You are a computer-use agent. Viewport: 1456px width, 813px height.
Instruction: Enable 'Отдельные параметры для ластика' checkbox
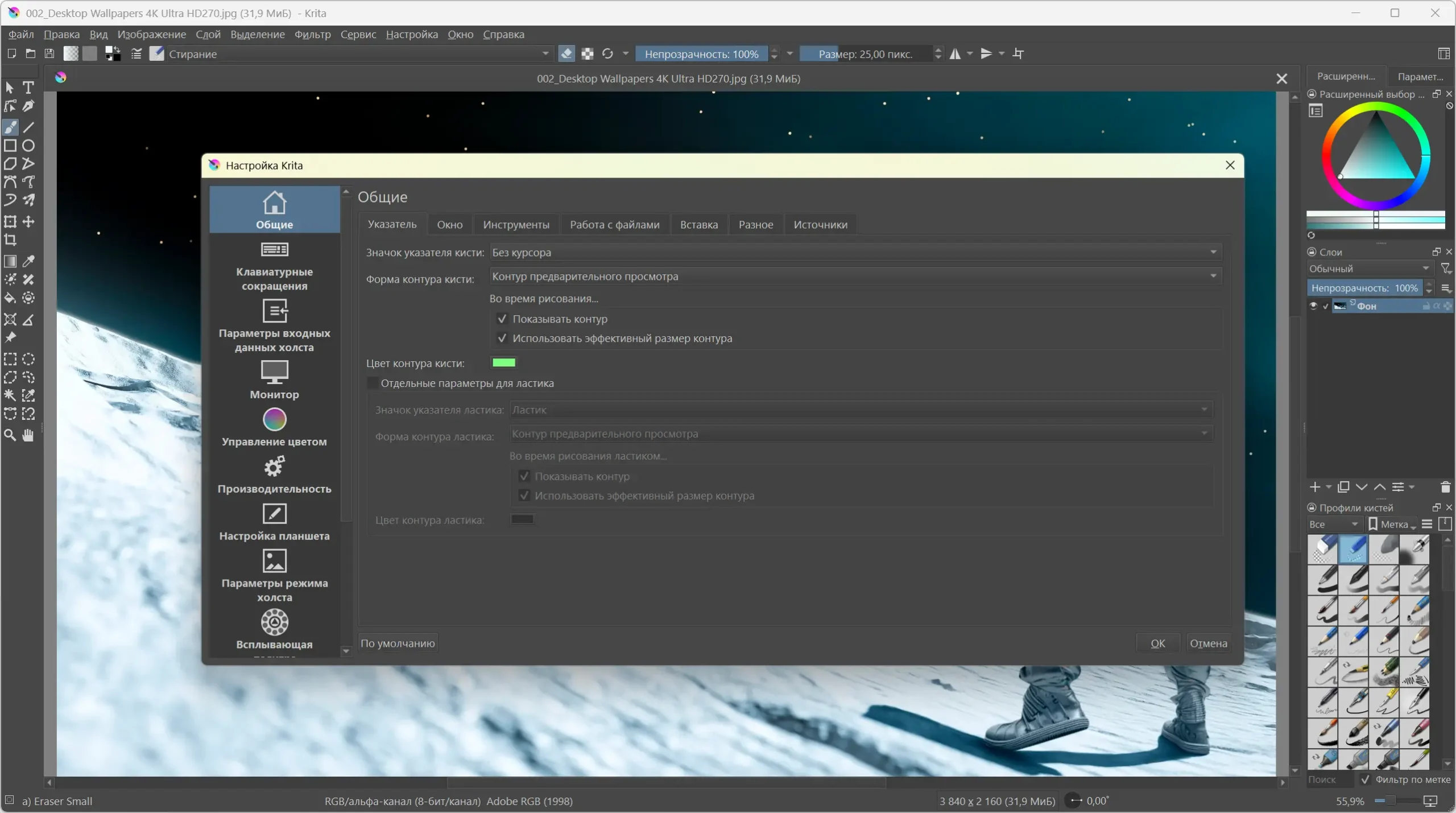click(373, 383)
